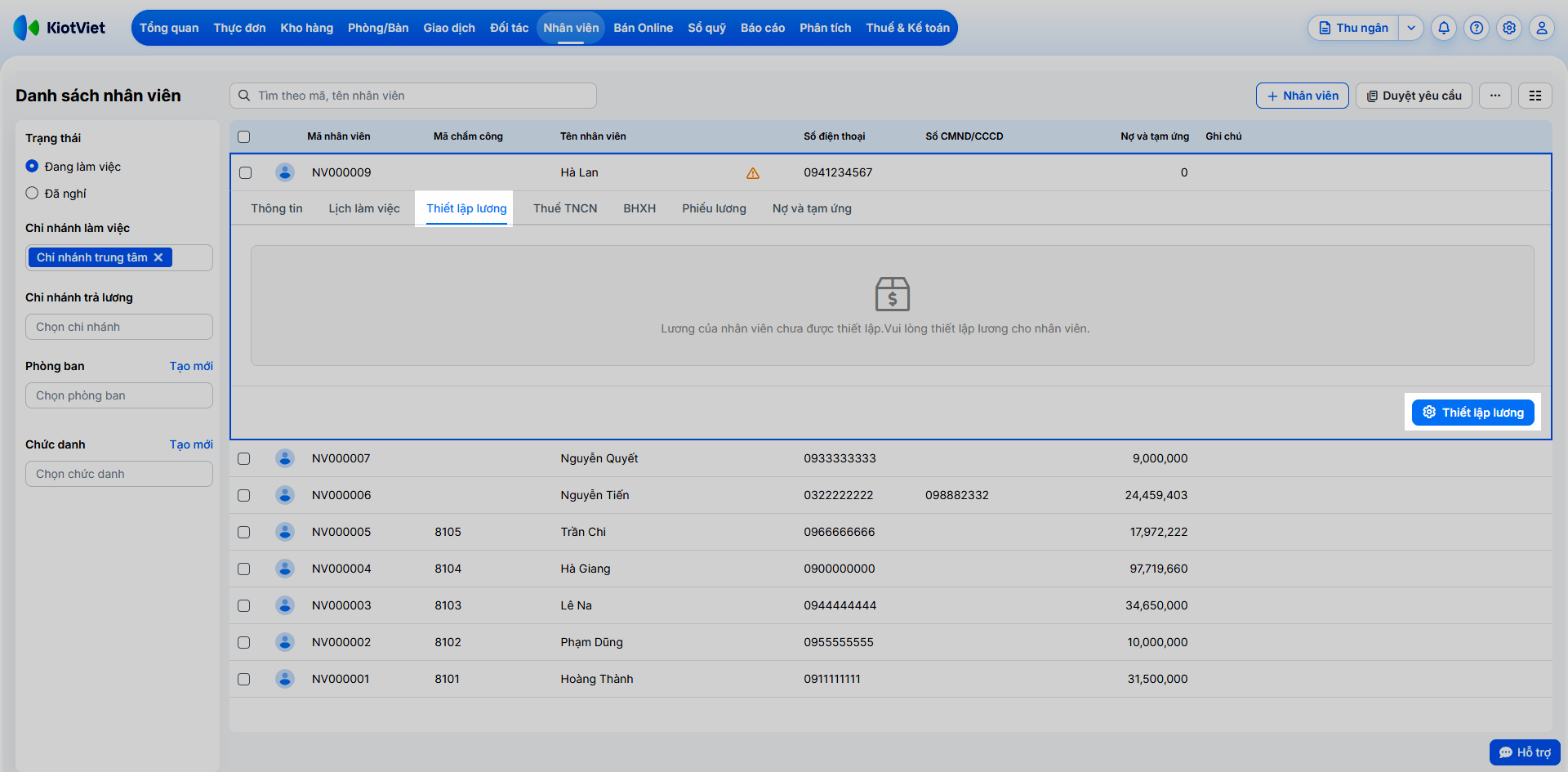Click the + Nhân viên button
Viewport: 1568px width, 772px height.
(1303, 96)
